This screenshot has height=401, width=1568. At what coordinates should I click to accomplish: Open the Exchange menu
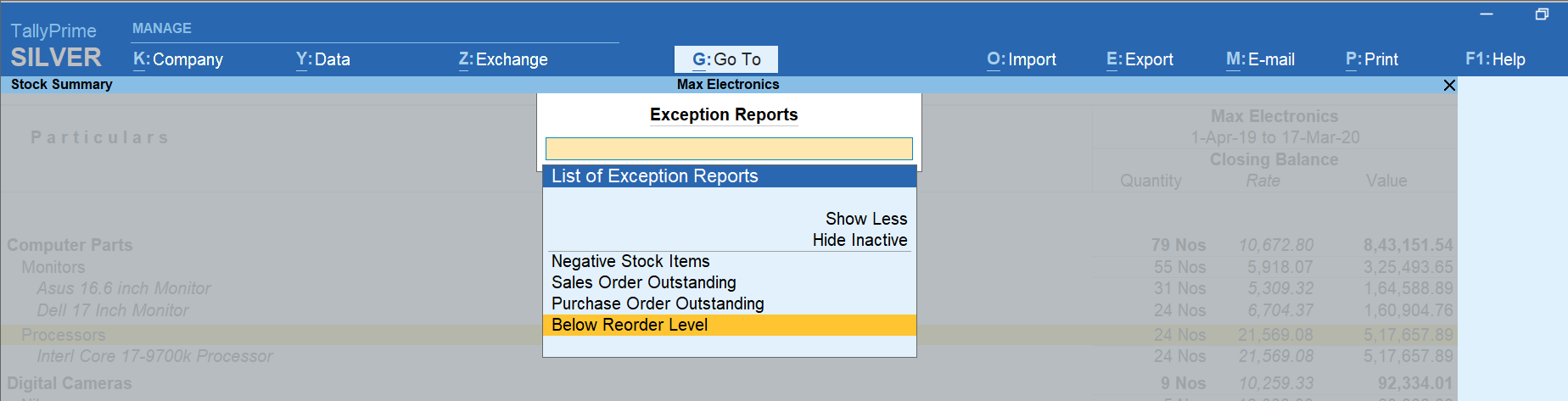click(x=502, y=59)
